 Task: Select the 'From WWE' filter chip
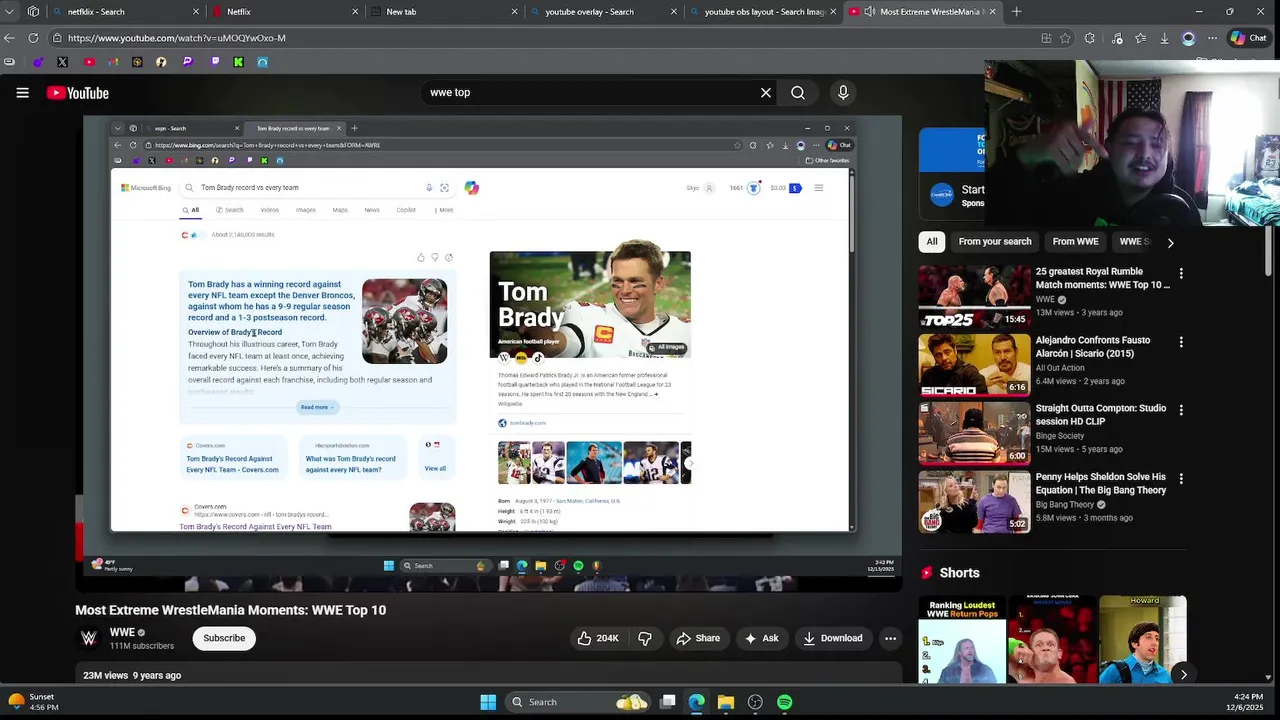tap(1076, 241)
